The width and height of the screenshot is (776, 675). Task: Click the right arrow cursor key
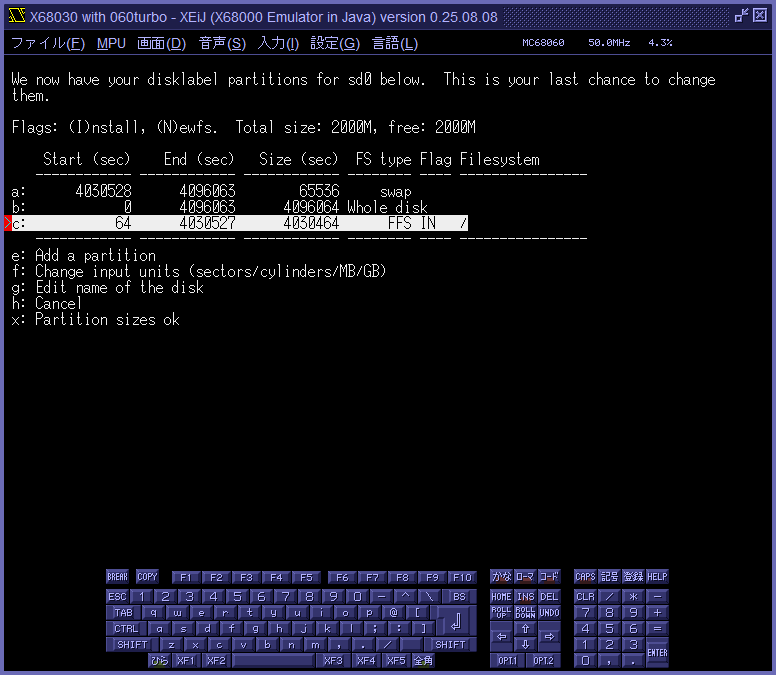549,636
